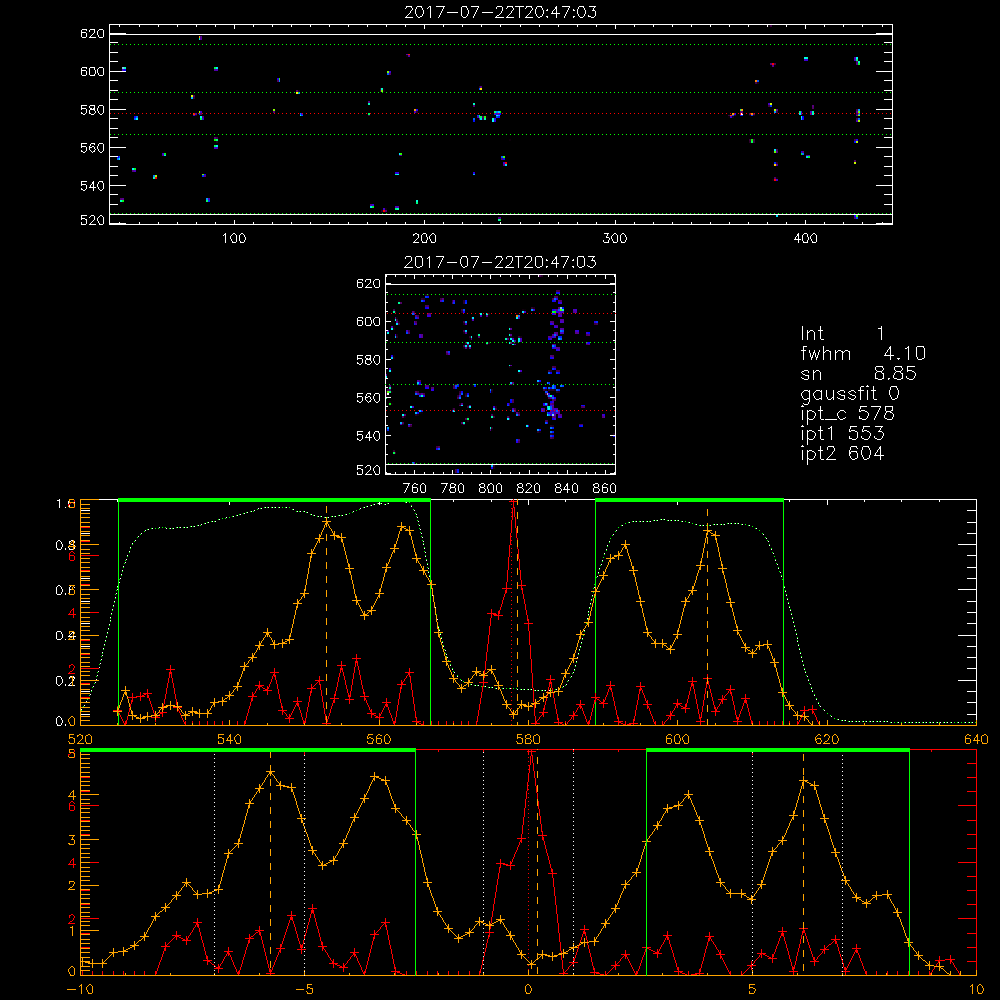Click y-axis label 540 on top plot
The width and height of the screenshot is (1000, 1000).
(92, 186)
